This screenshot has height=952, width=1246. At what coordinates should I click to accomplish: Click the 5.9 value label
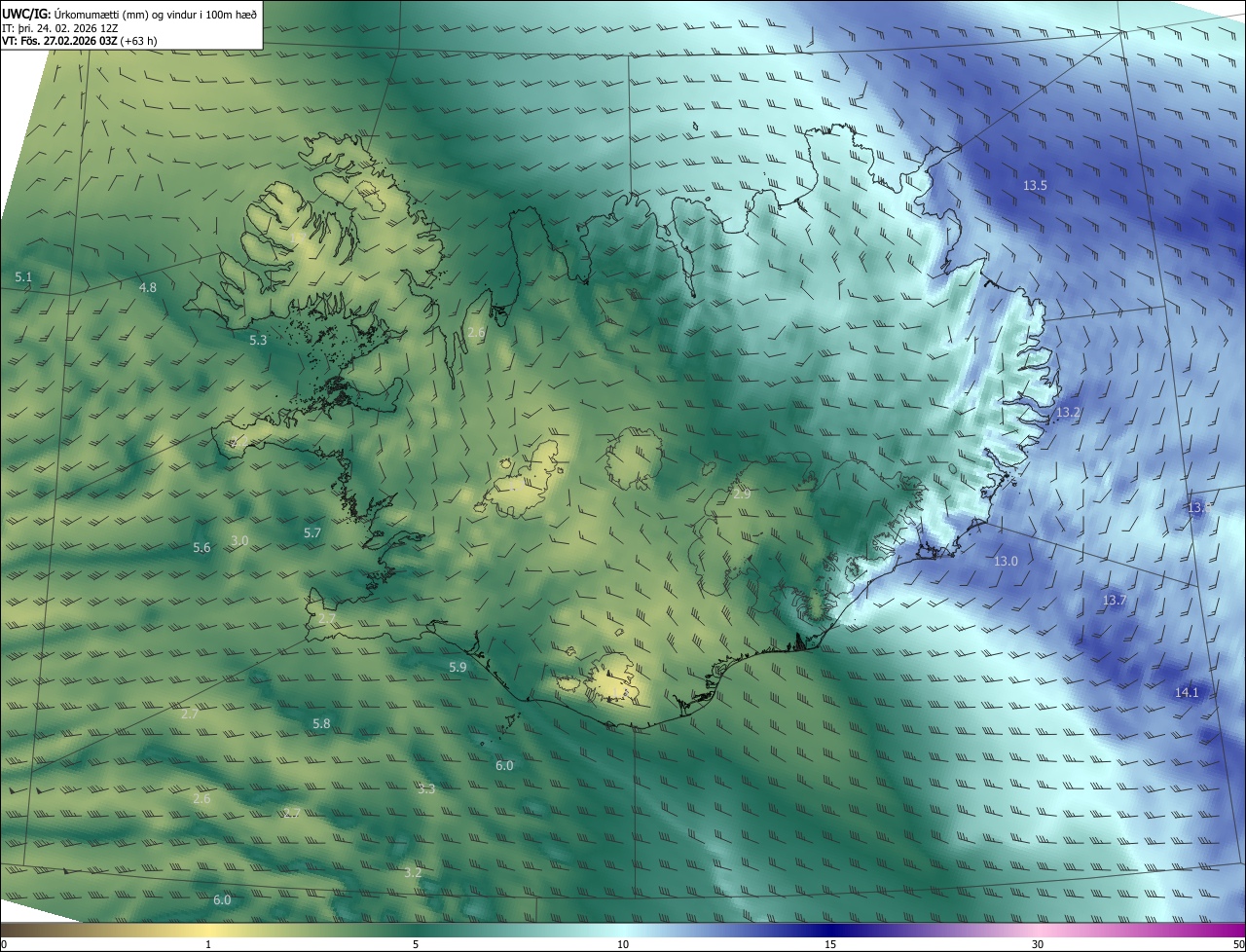click(x=458, y=667)
